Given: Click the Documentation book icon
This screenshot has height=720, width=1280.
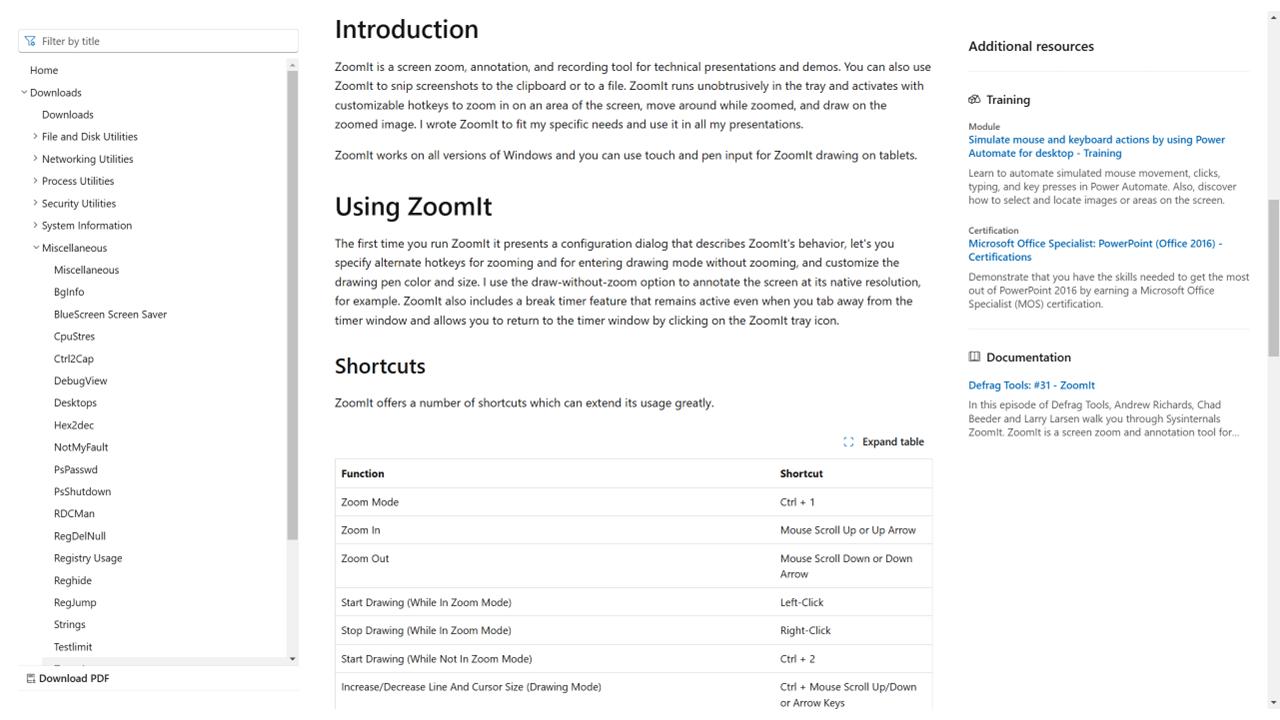Looking at the screenshot, I should pyautogui.click(x=974, y=357).
